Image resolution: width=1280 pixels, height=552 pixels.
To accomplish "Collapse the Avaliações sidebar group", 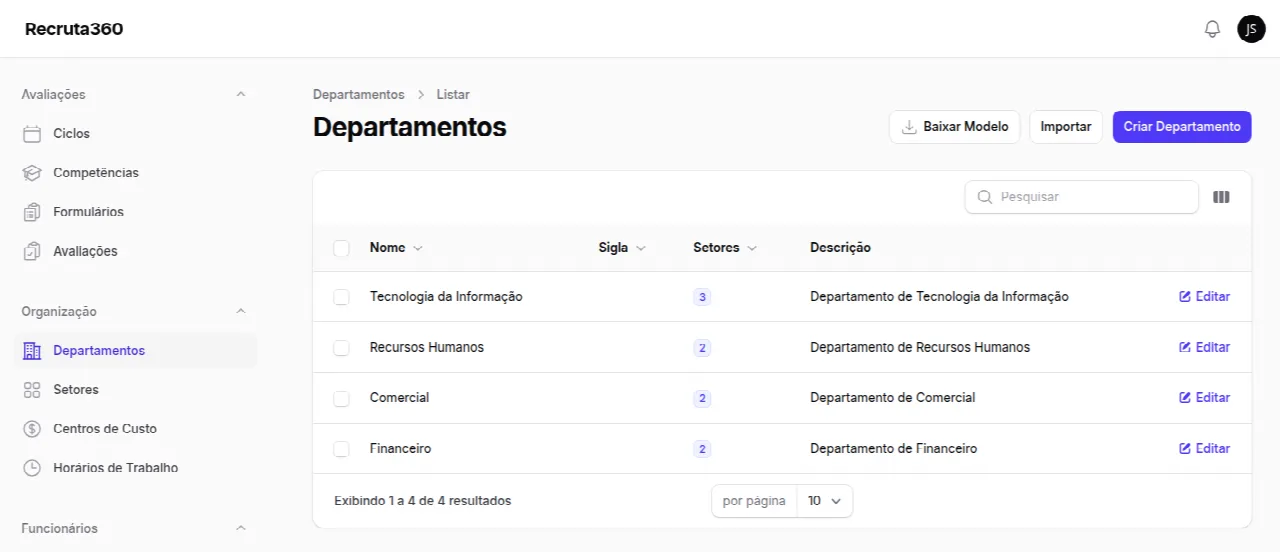I will pyautogui.click(x=240, y=94).
